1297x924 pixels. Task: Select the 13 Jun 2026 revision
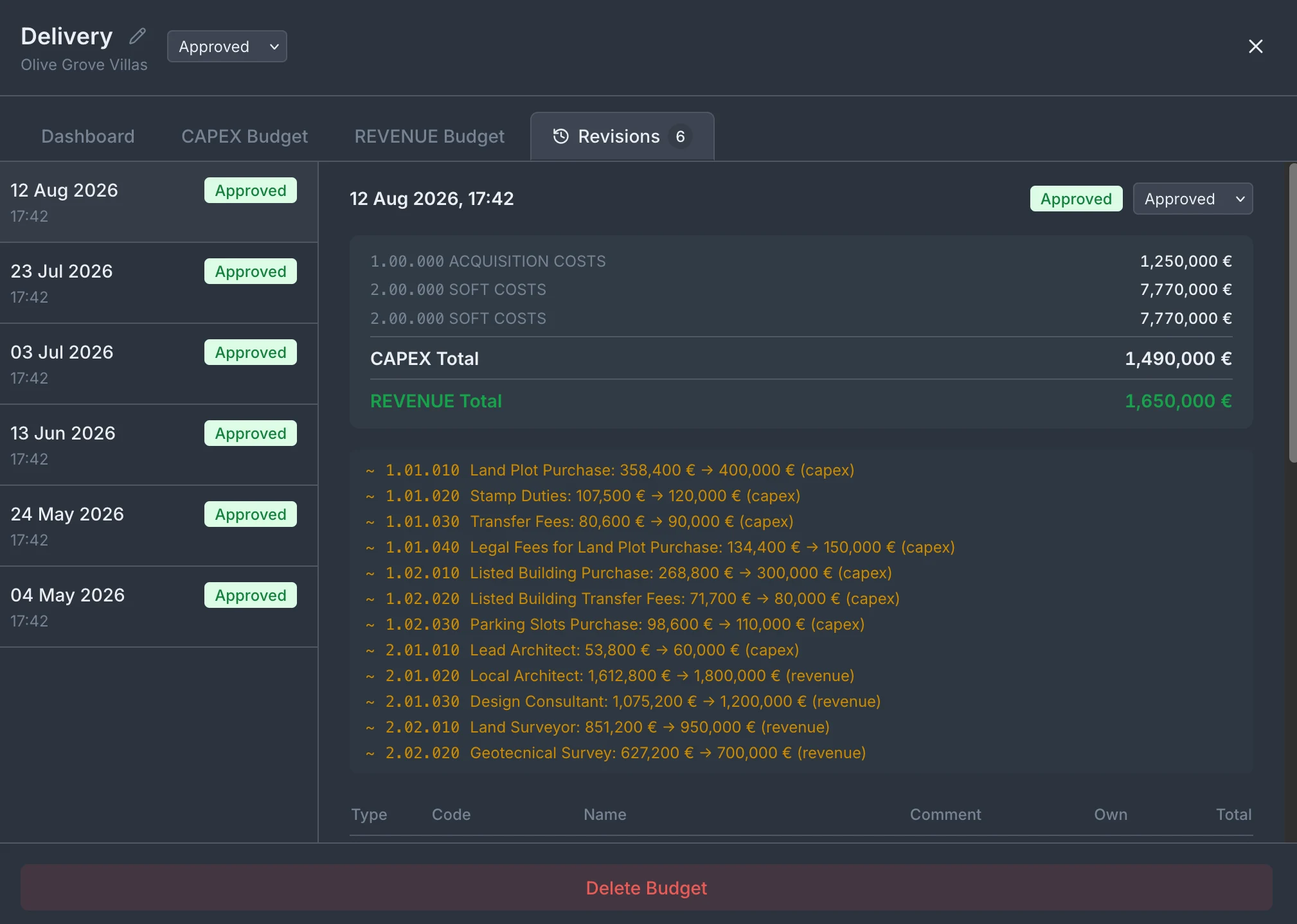point(159,445)
